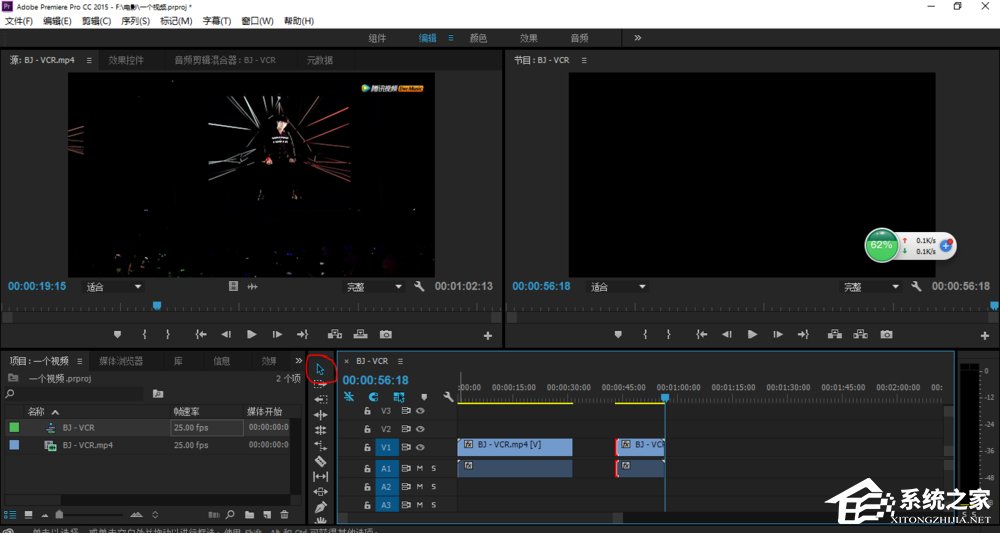Image resolution: width=1000 pixels, height=533 pixels.
Task: Select the Ripple Edit tool
Action: click(x=320, y=414)
